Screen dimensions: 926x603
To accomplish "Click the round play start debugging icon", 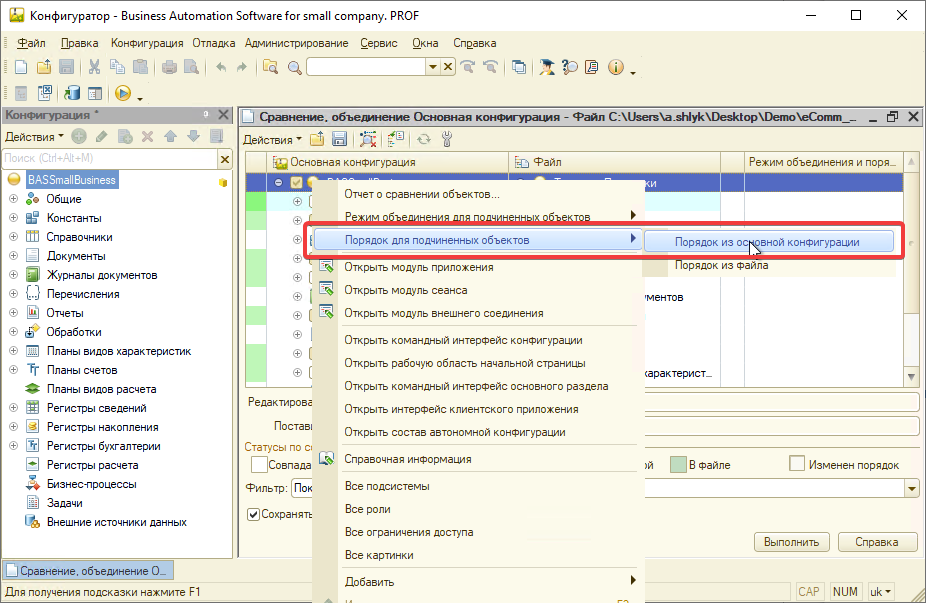I will 122,93.
